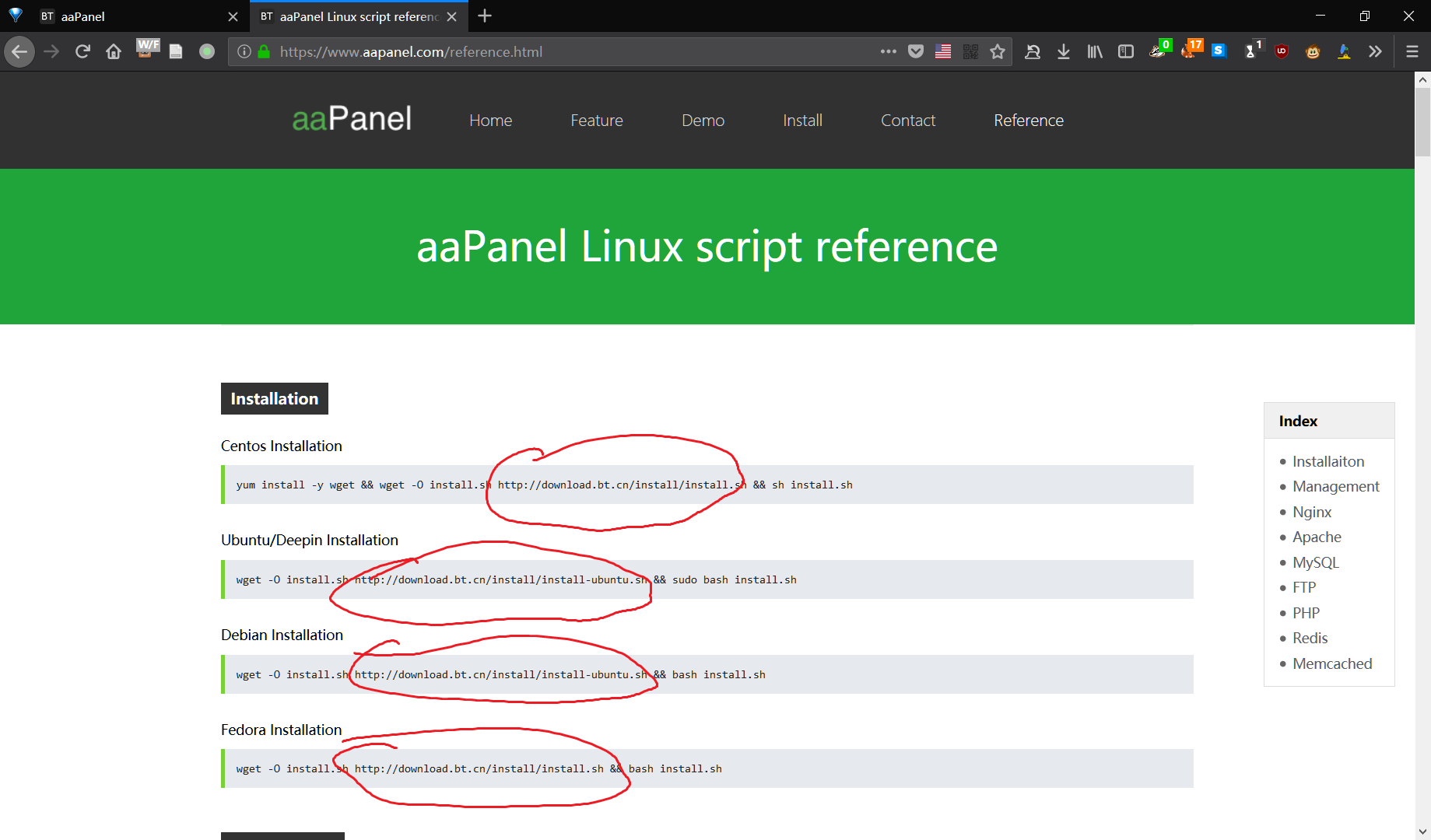Screen dimensions: 1431x840
Task: Bookmark this page with the star icon
Action: pyautogui.click(x=998, y=51)
